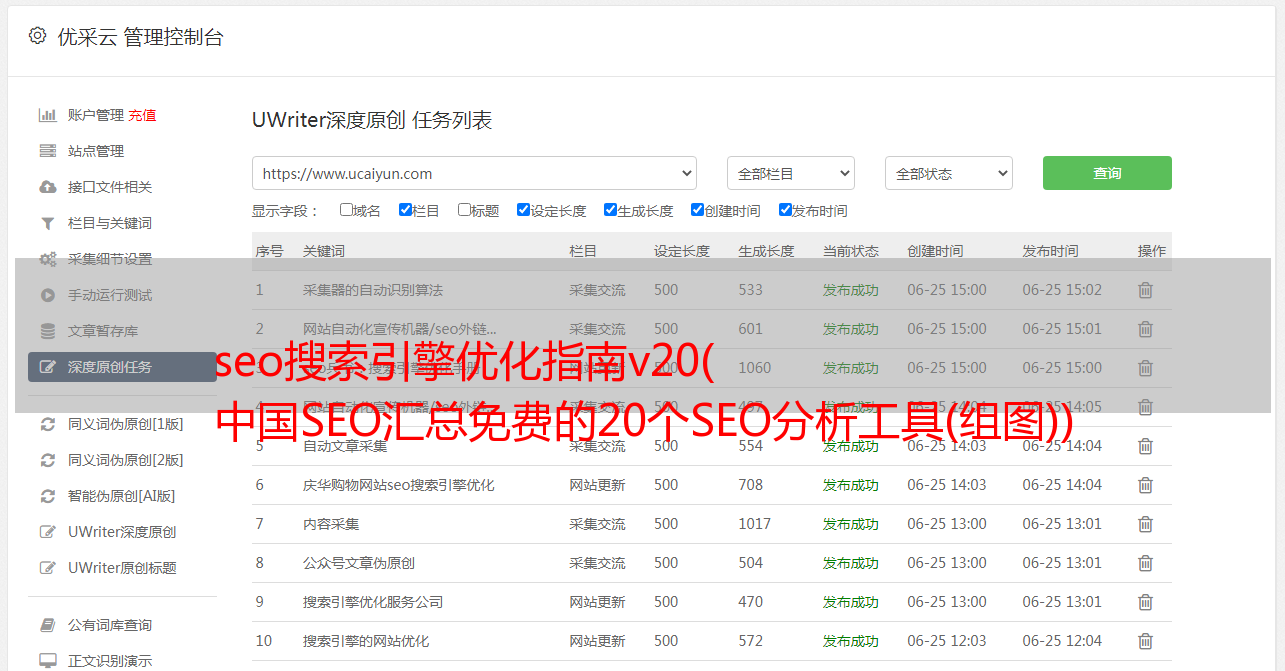Delete task row 10 搜索引擎的网站优化

coord(1146,641)
